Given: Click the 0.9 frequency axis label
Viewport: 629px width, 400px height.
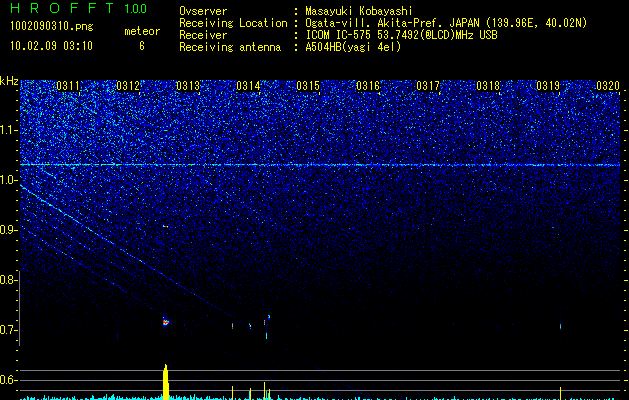Looking at the screenshot, I should 8,230.
